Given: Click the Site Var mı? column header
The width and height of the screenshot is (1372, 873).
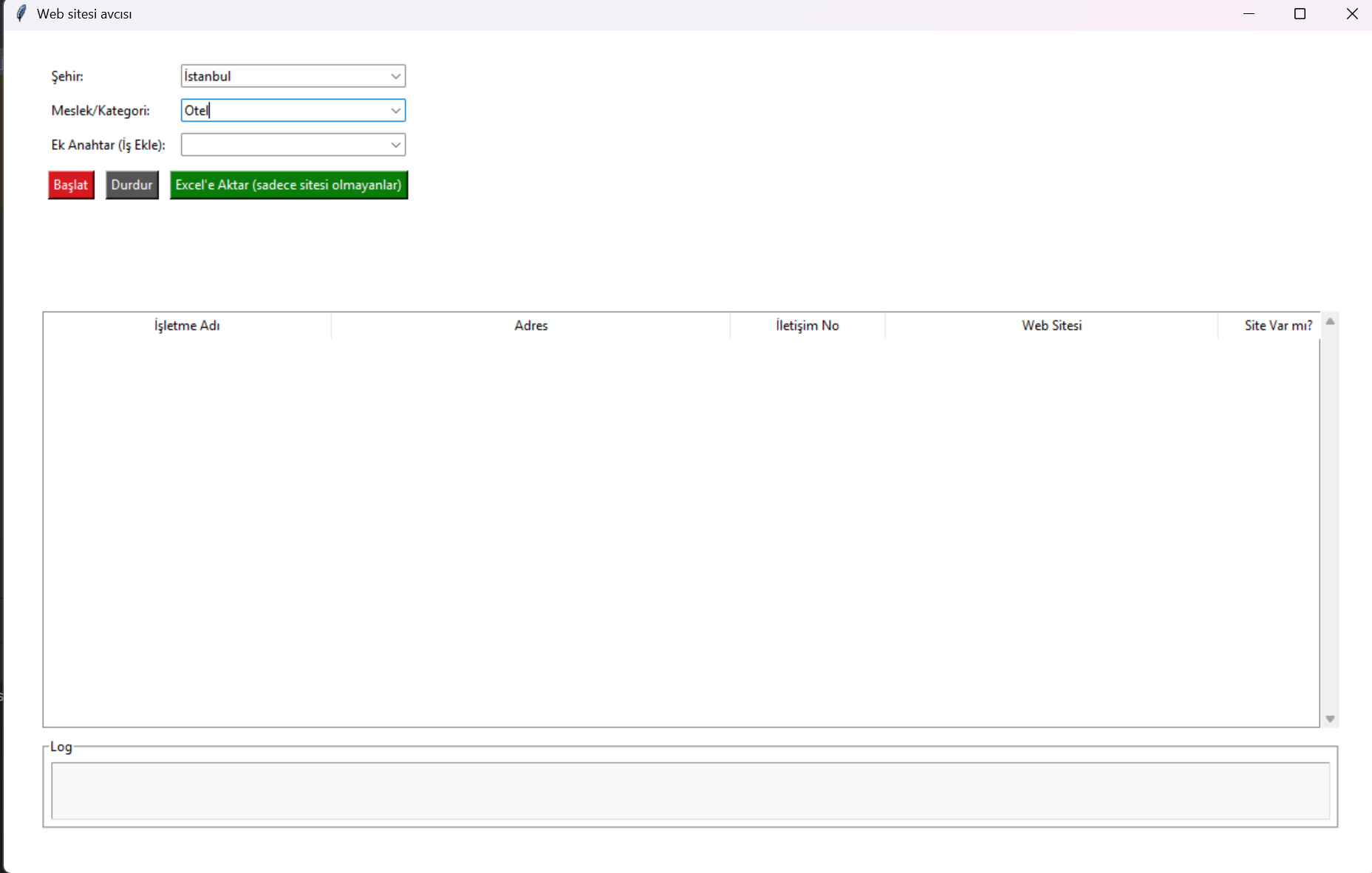Looking at the screenshot, I should (1277, 326).
